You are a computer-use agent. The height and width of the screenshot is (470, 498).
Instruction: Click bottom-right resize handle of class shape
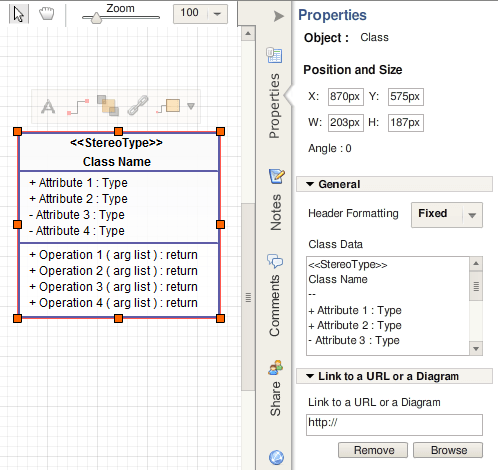220,318
